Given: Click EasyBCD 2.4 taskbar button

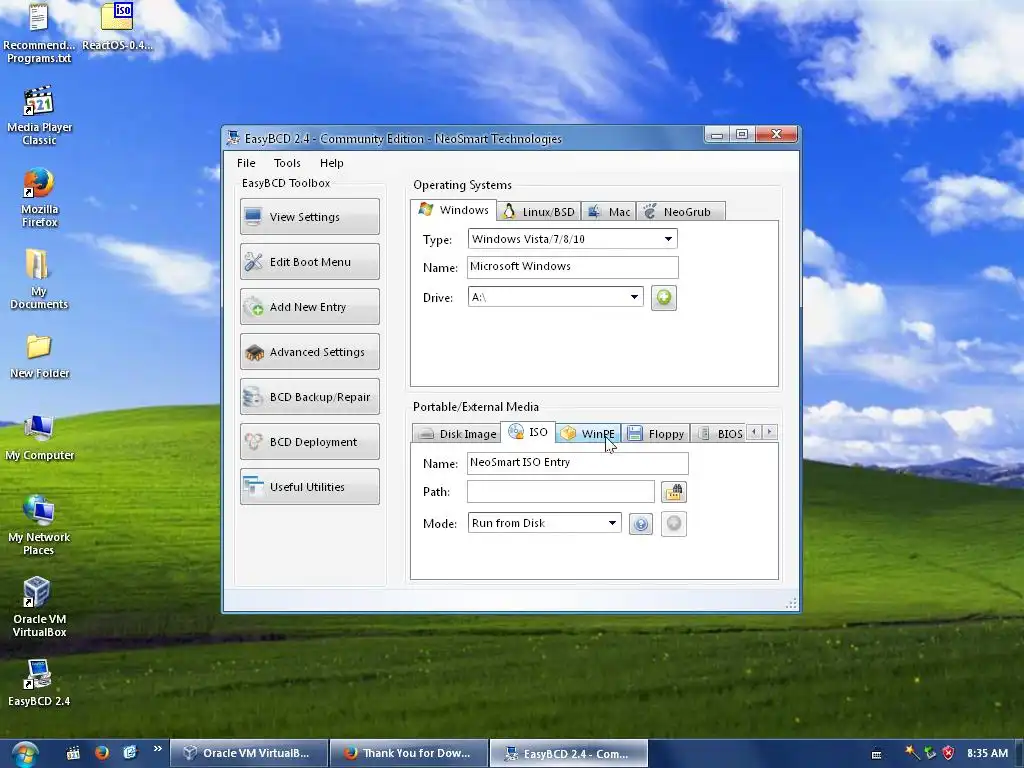Looking at the screenshot, I should (568, 754).
